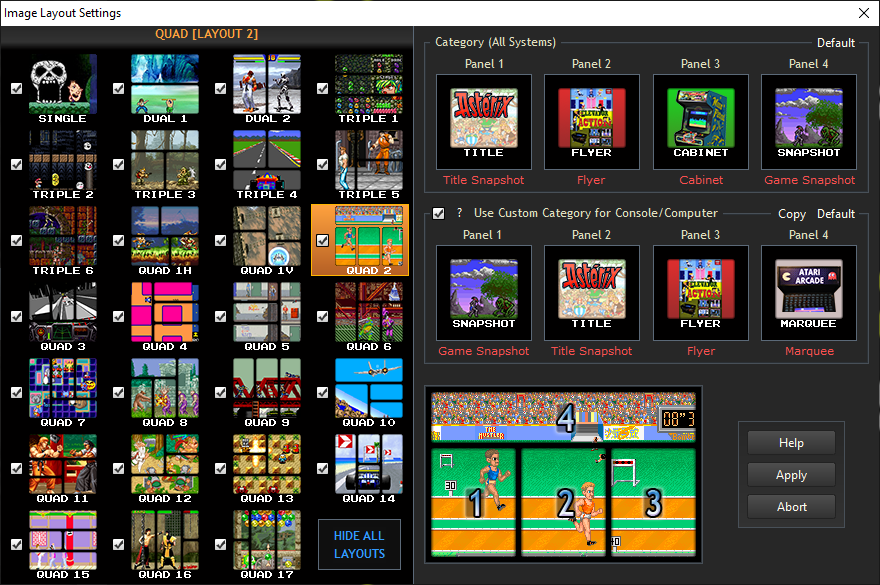The height and width of the screenshot is (585, 880).
Task: Choose the DUAL 1 layout icon
Action: (165, 88)
